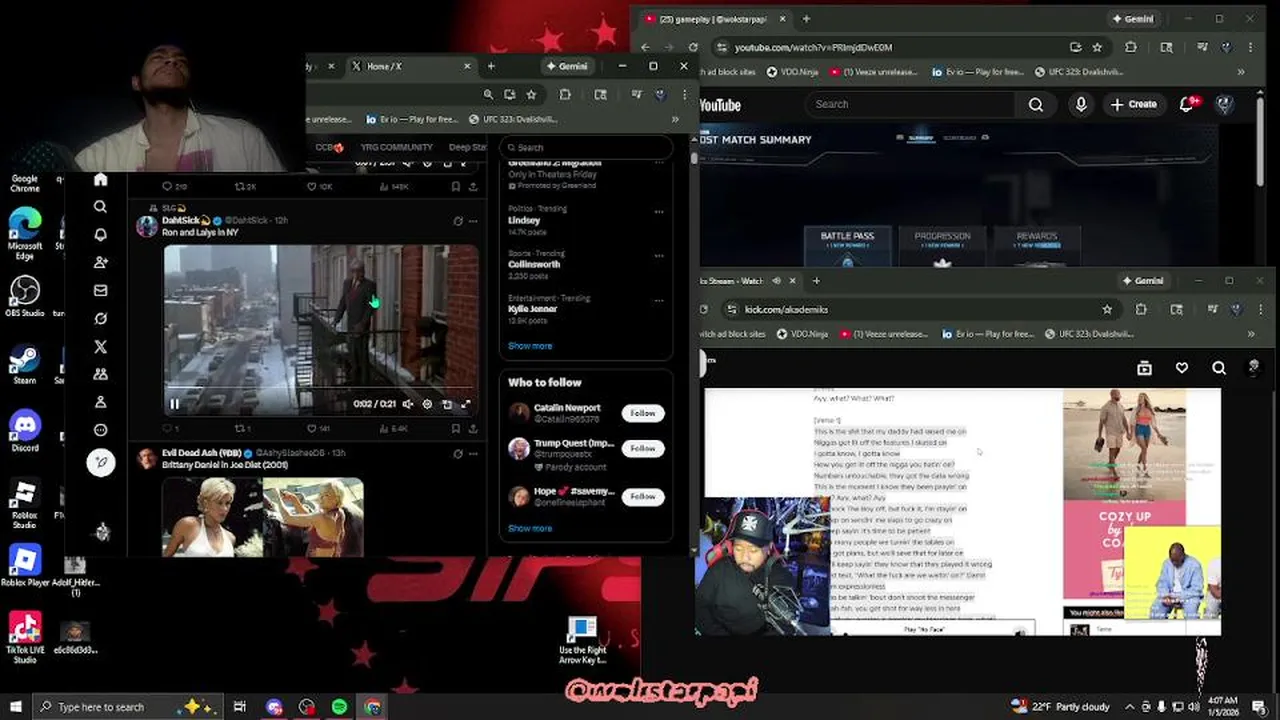This screenshot has height=720, width=1280.
Task: Open Grok in X sidebar
Action: 100,318
